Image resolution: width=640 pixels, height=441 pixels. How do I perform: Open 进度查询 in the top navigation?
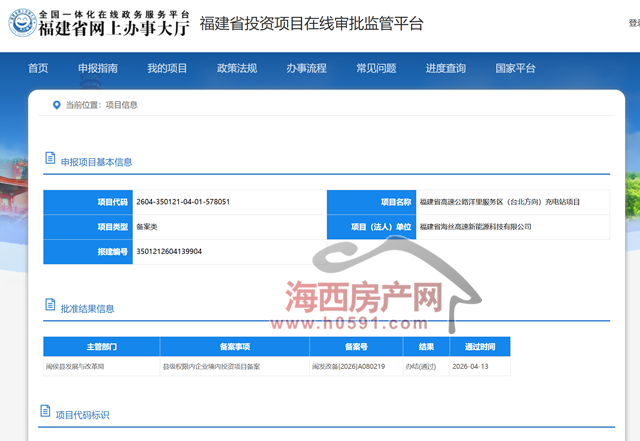[x=446, y=68]
